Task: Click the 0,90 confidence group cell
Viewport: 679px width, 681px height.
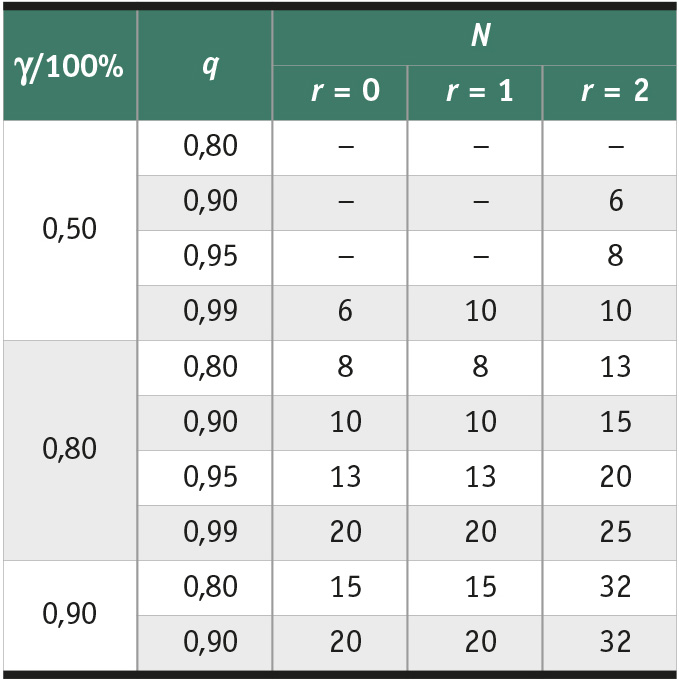Action: 70,615
